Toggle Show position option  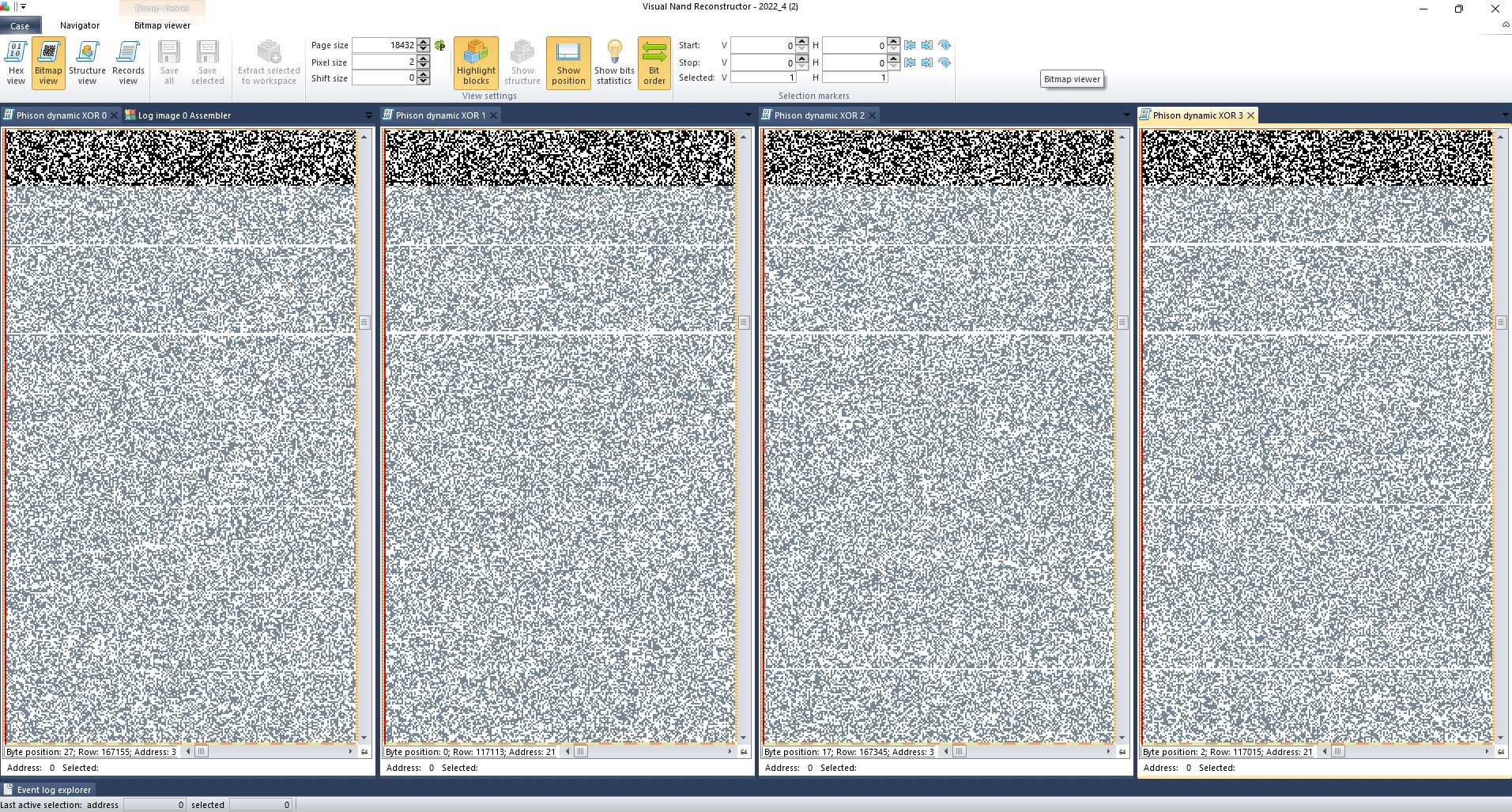click(568, 62)
